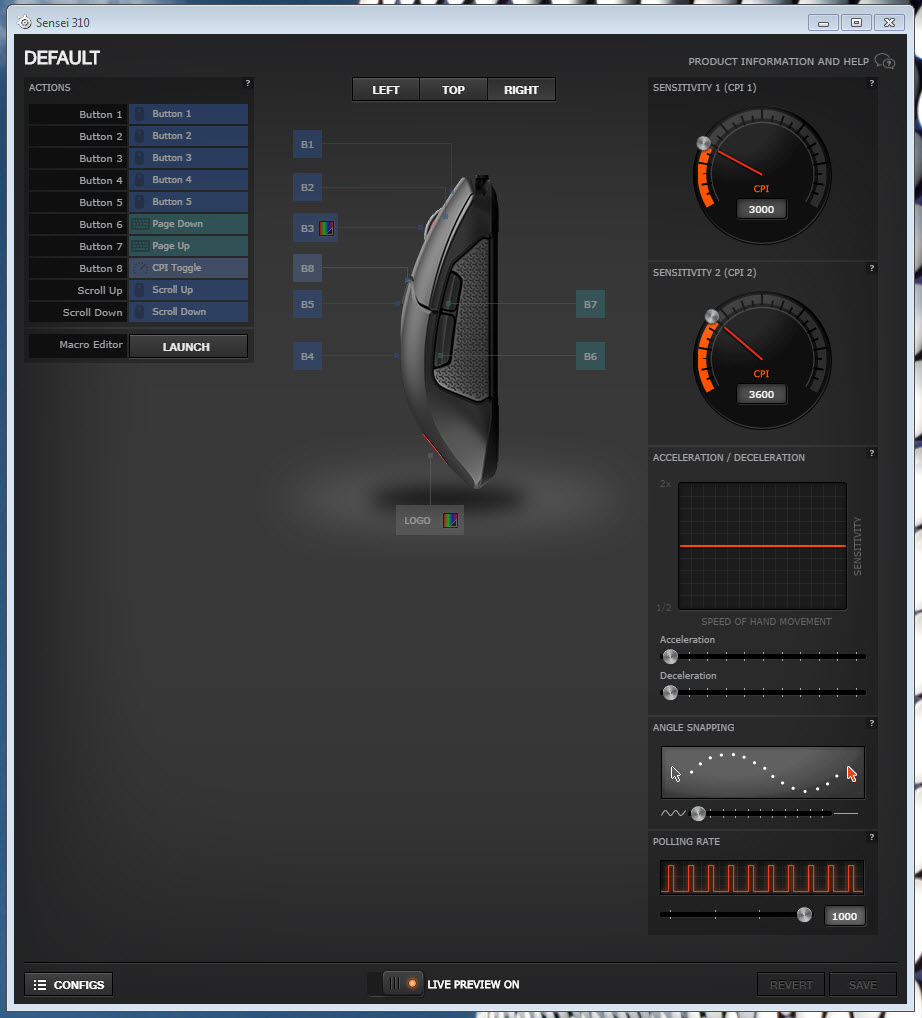Select the B4 button marker

pyautogui.click(x=307, y=356)
